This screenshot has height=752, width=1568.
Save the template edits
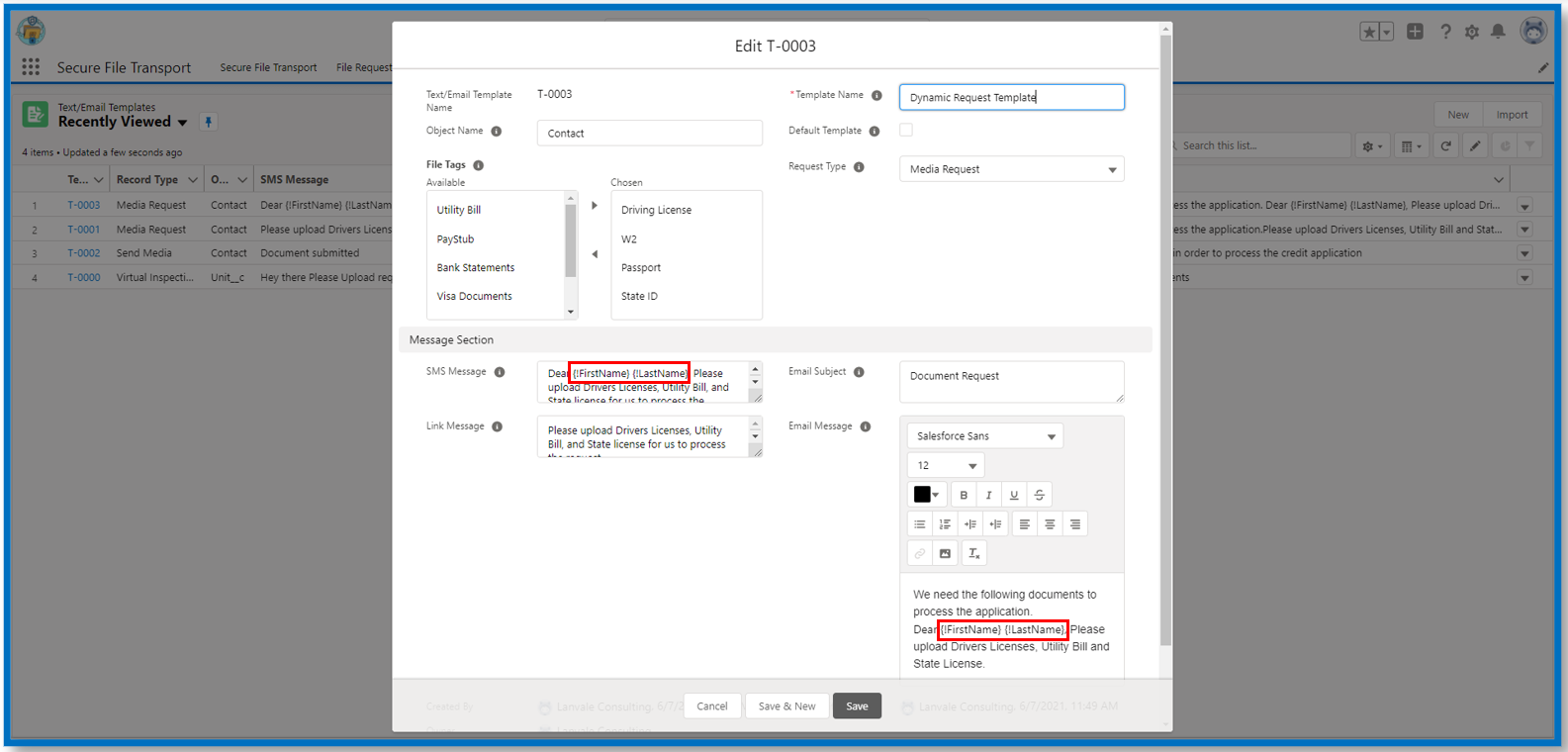tap(857, 706)
